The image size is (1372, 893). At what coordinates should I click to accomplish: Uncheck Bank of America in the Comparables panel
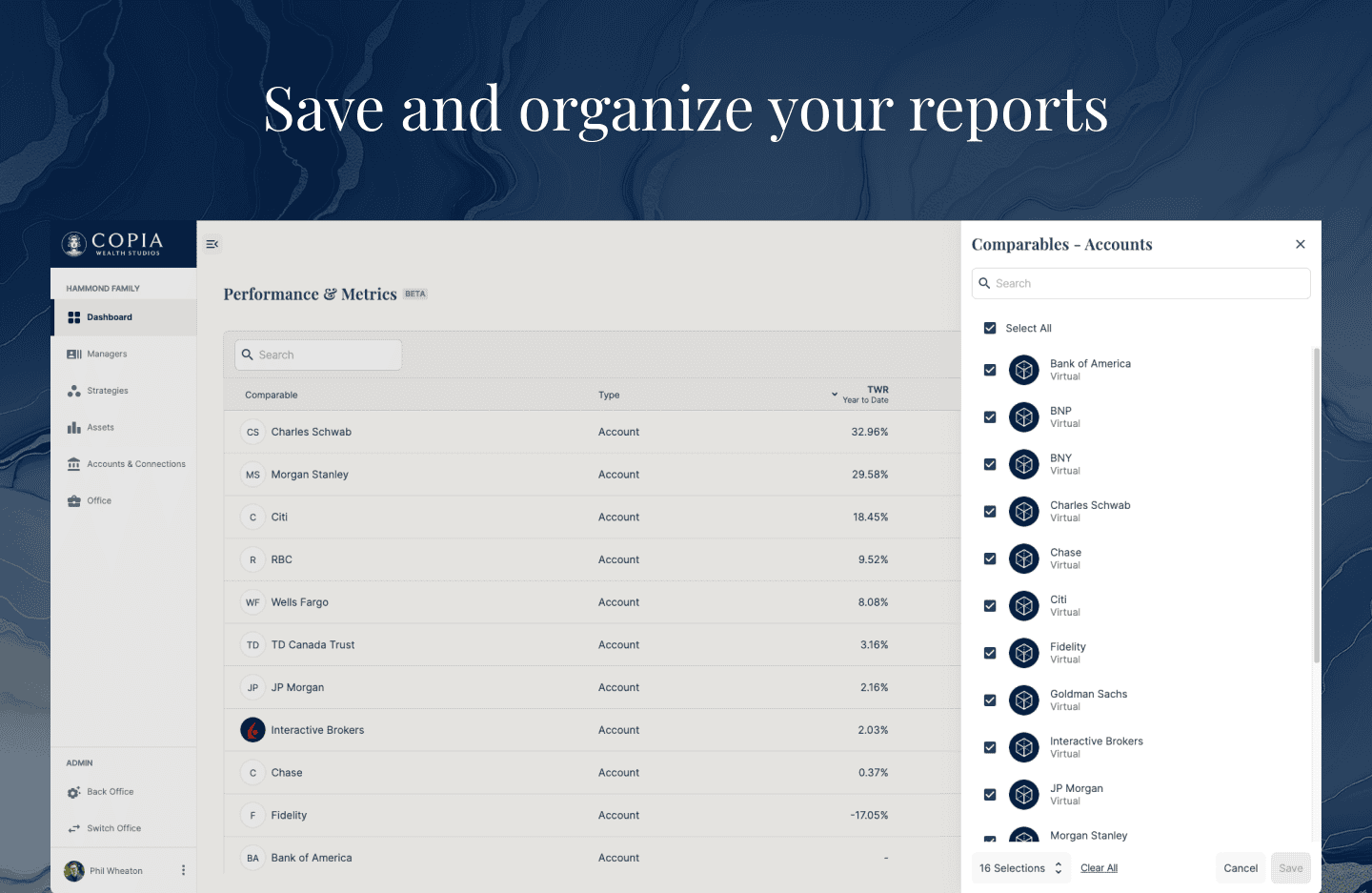coord(990,370)
